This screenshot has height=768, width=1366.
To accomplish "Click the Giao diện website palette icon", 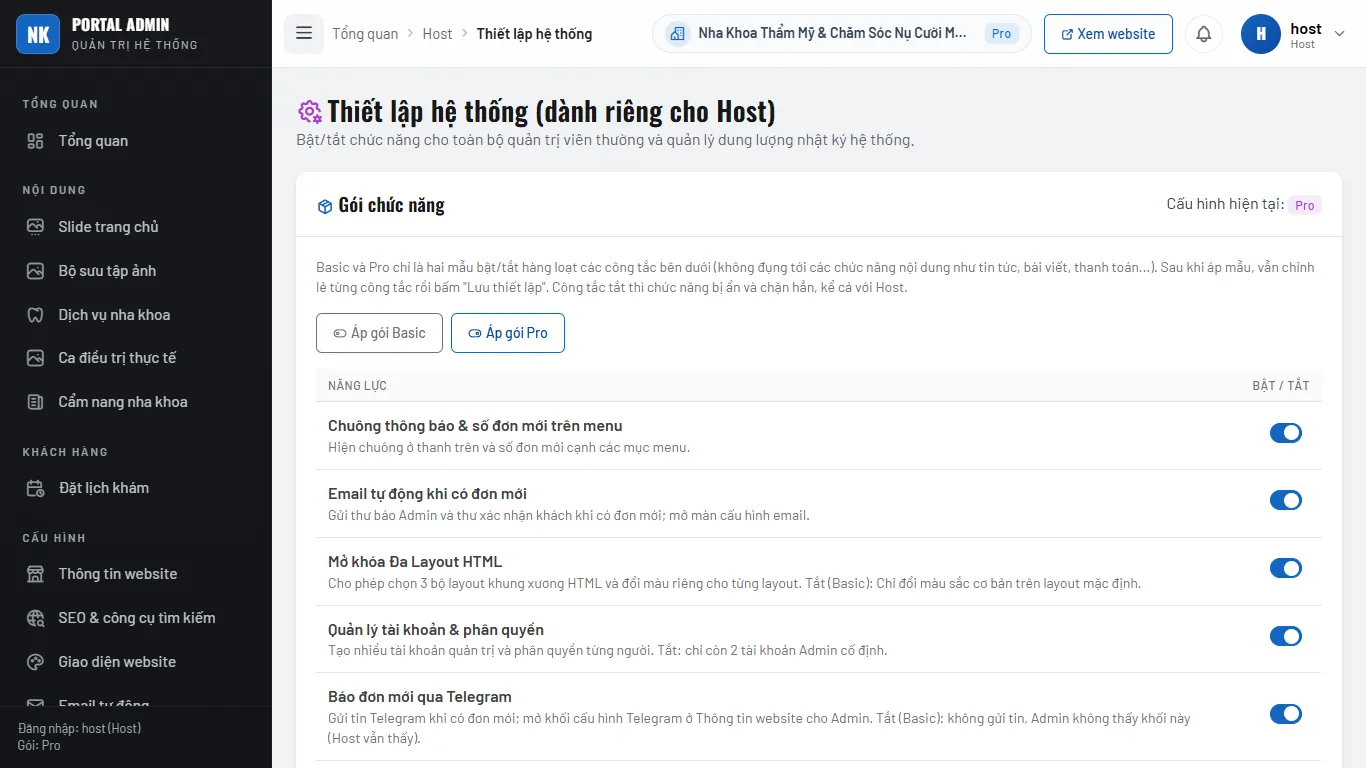I will click(35, 662).
